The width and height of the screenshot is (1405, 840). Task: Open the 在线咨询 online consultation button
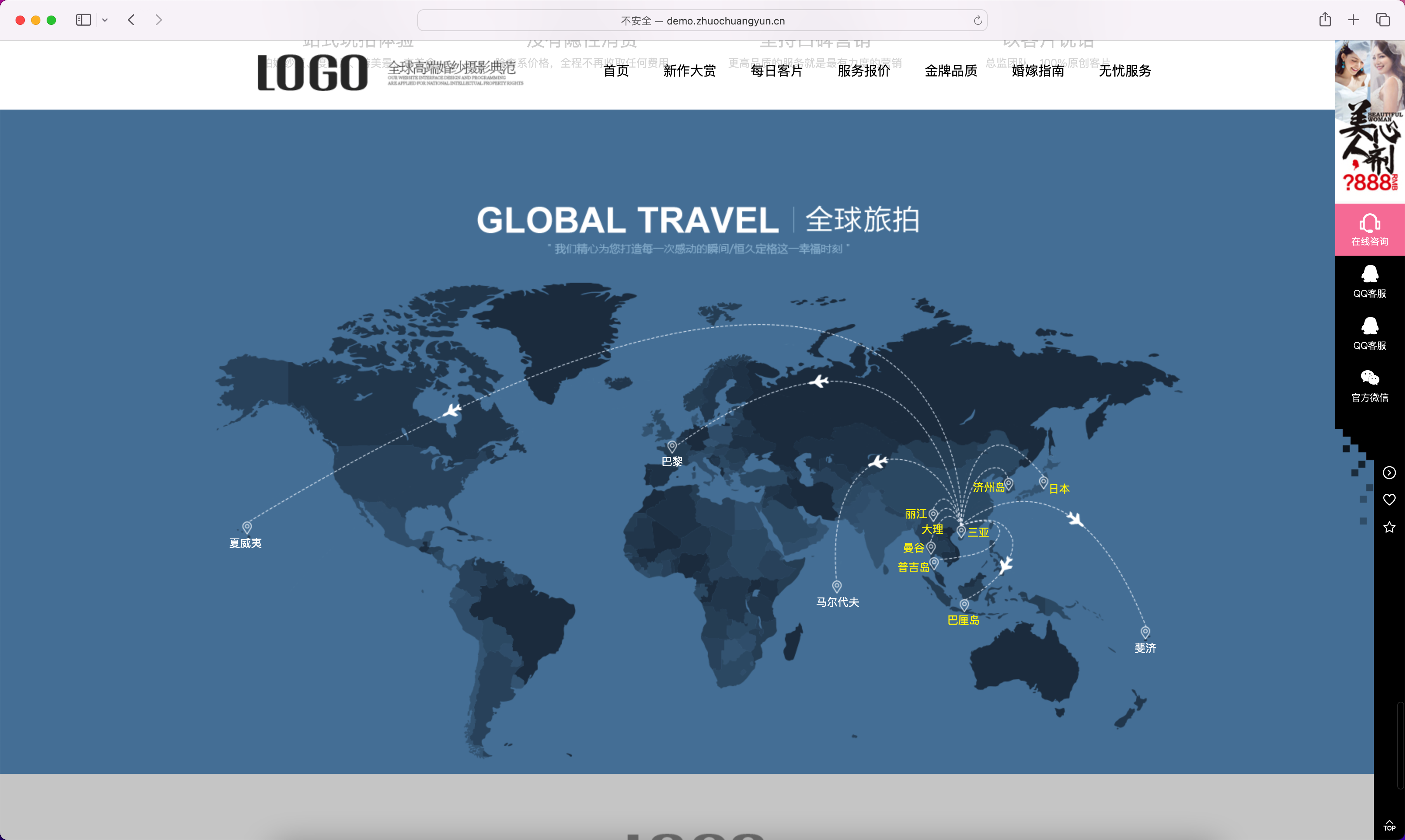click(1369, 229)
